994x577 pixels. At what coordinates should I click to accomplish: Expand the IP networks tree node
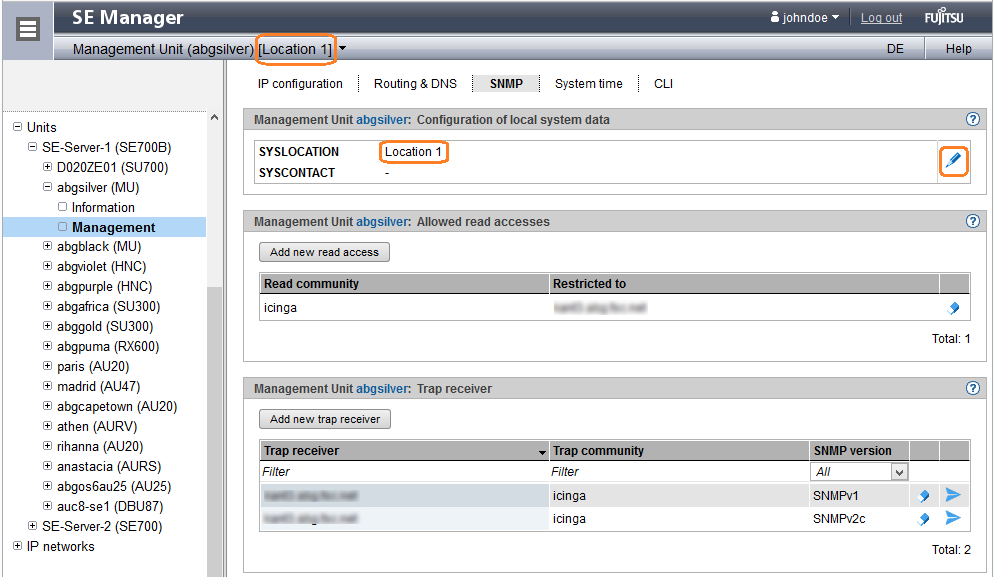(x=17, y=546)
